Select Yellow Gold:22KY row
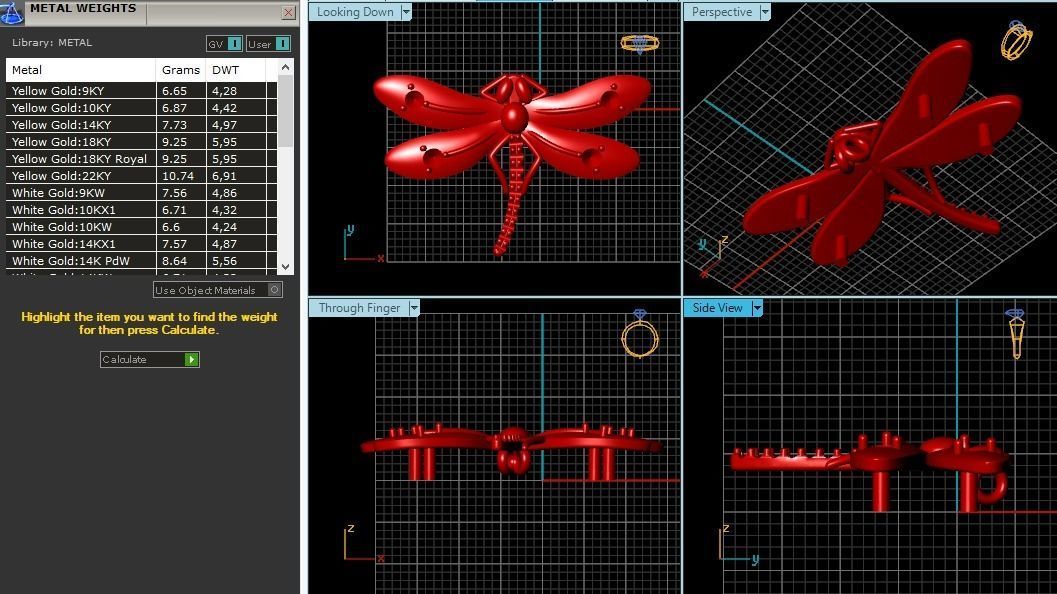This screenshot has height=594, width=1057. pos(142,176)
